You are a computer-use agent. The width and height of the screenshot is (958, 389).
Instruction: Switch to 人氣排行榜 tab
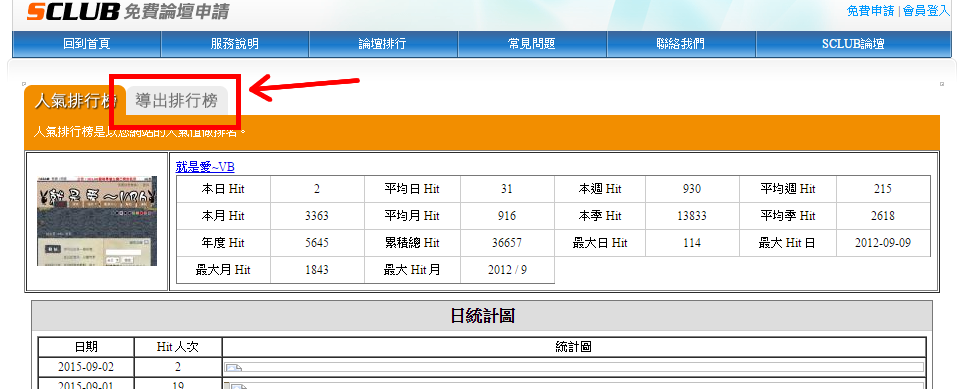tap(75, 101)
